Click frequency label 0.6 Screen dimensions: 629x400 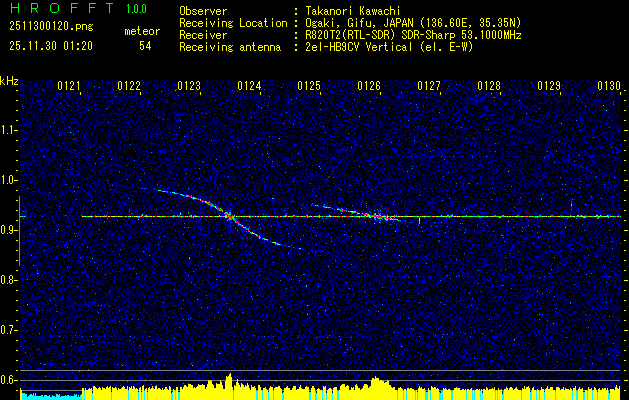coord(8,380)
